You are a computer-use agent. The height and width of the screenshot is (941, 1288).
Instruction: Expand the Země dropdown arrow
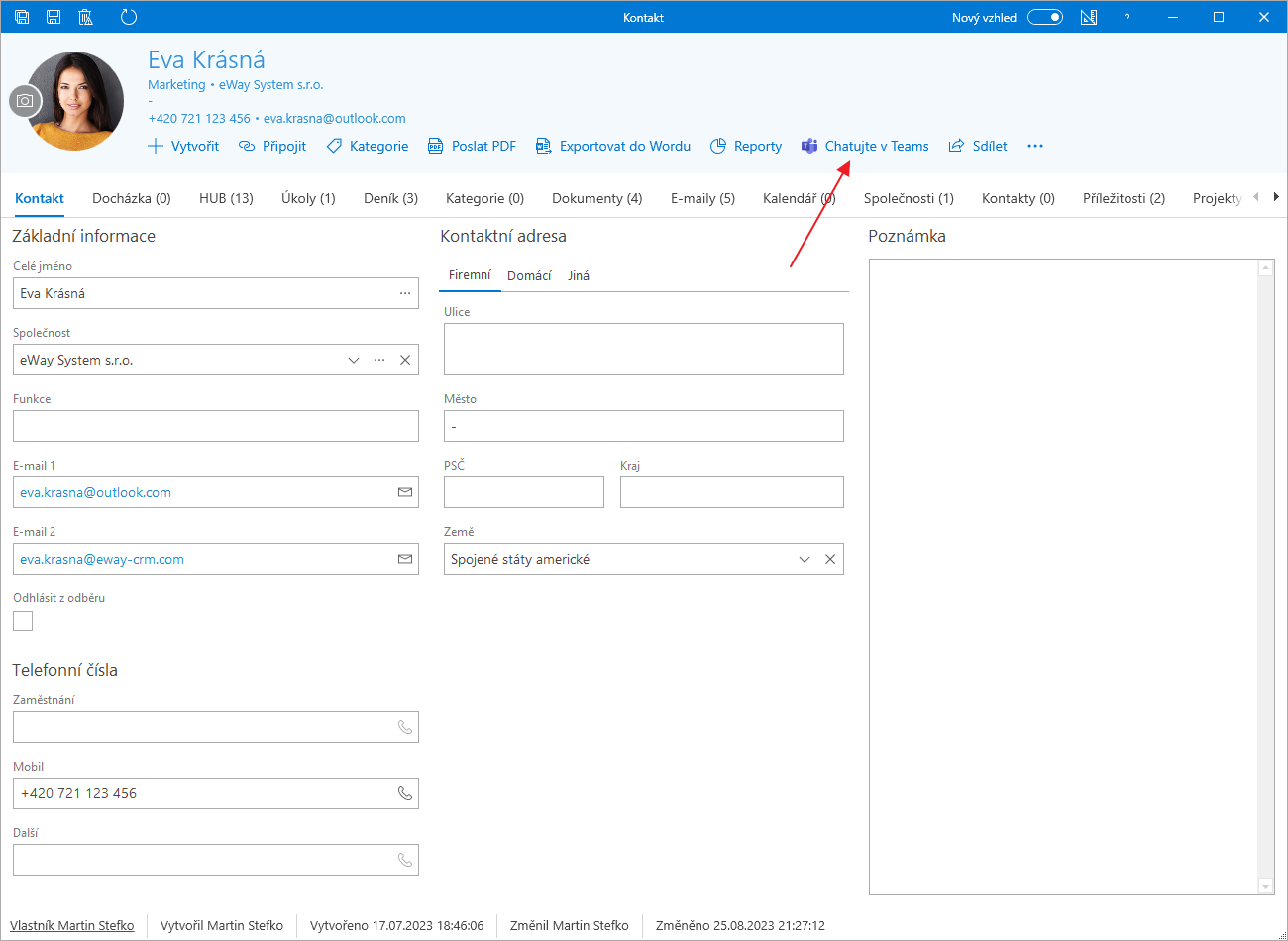pos(805,559)
